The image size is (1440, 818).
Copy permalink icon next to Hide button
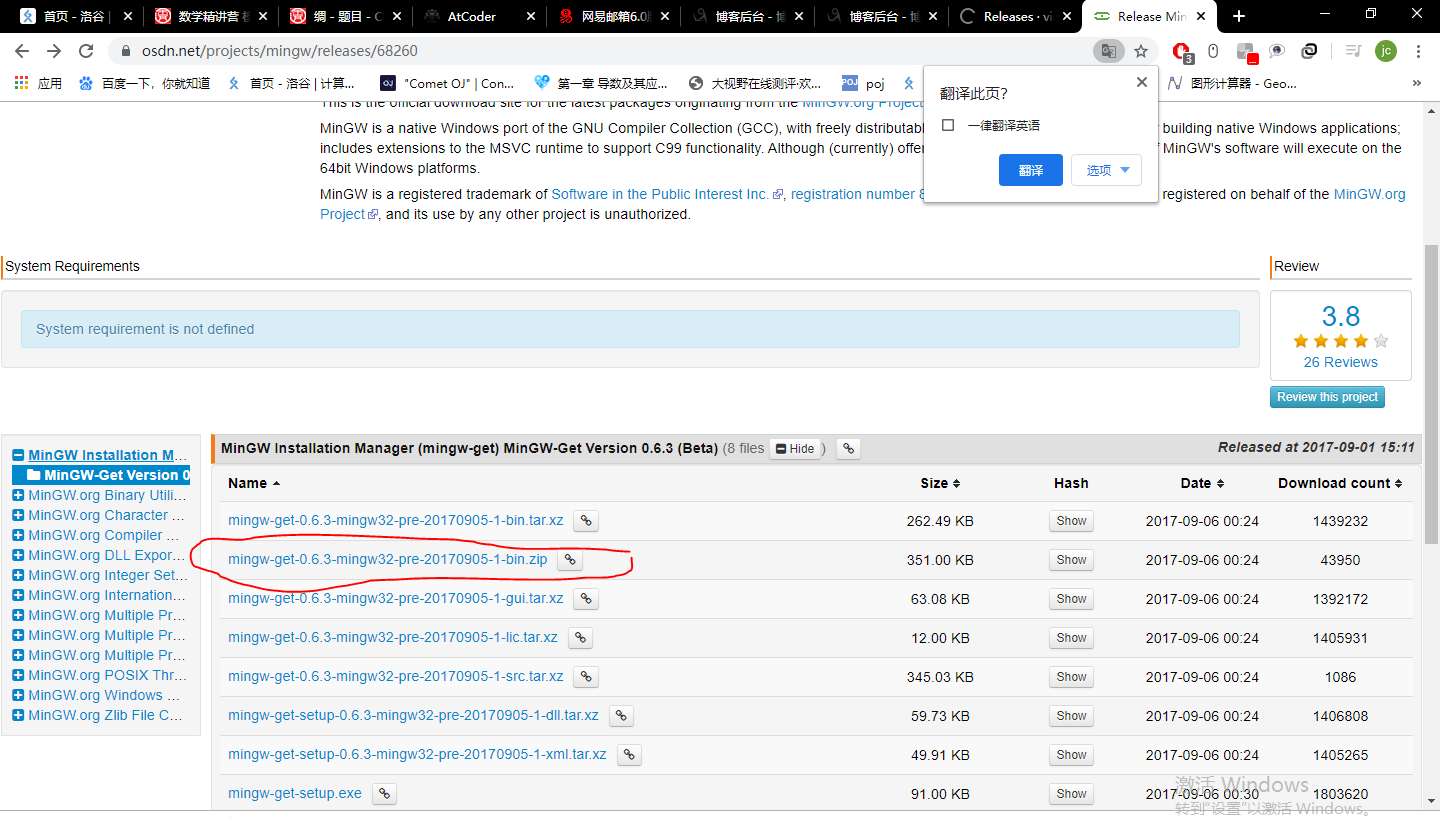pyautogui.click(x=848, y=449)
